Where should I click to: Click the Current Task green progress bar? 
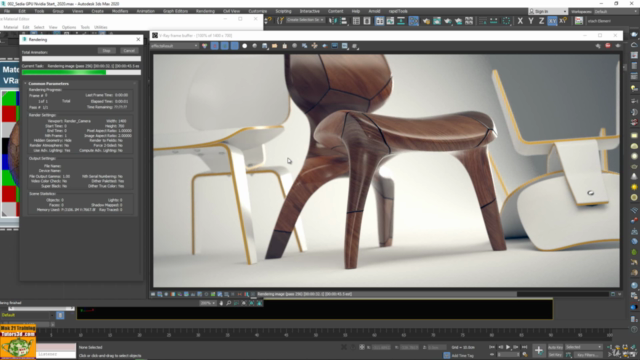tap(81, 72)
